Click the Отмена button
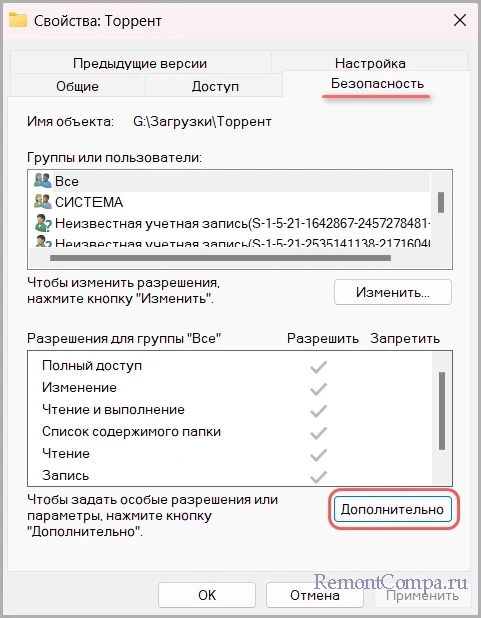481x618 pixels. coord(315,595)
